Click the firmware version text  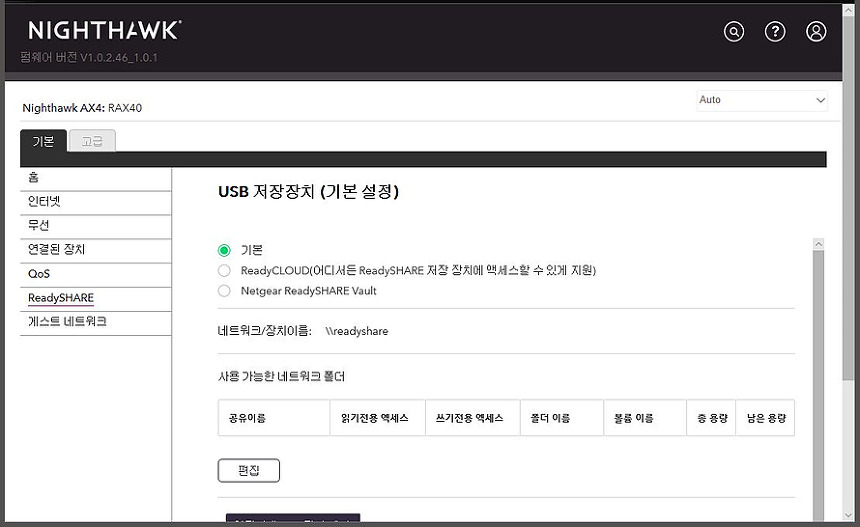coord(89,58)
